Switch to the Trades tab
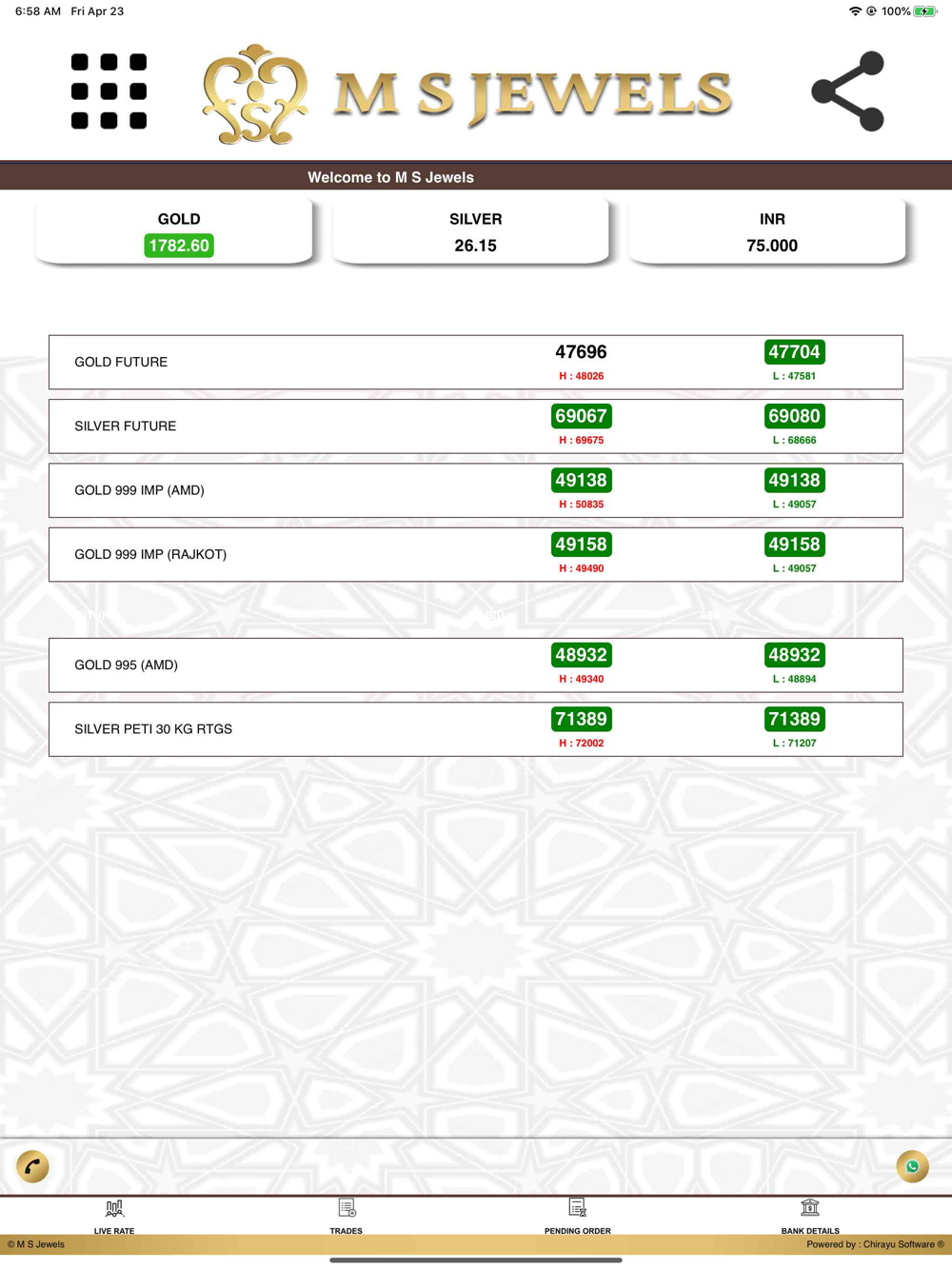The width and height of the screenshot is (952, 1270). pyautogui.click(x=347, y=1217)
